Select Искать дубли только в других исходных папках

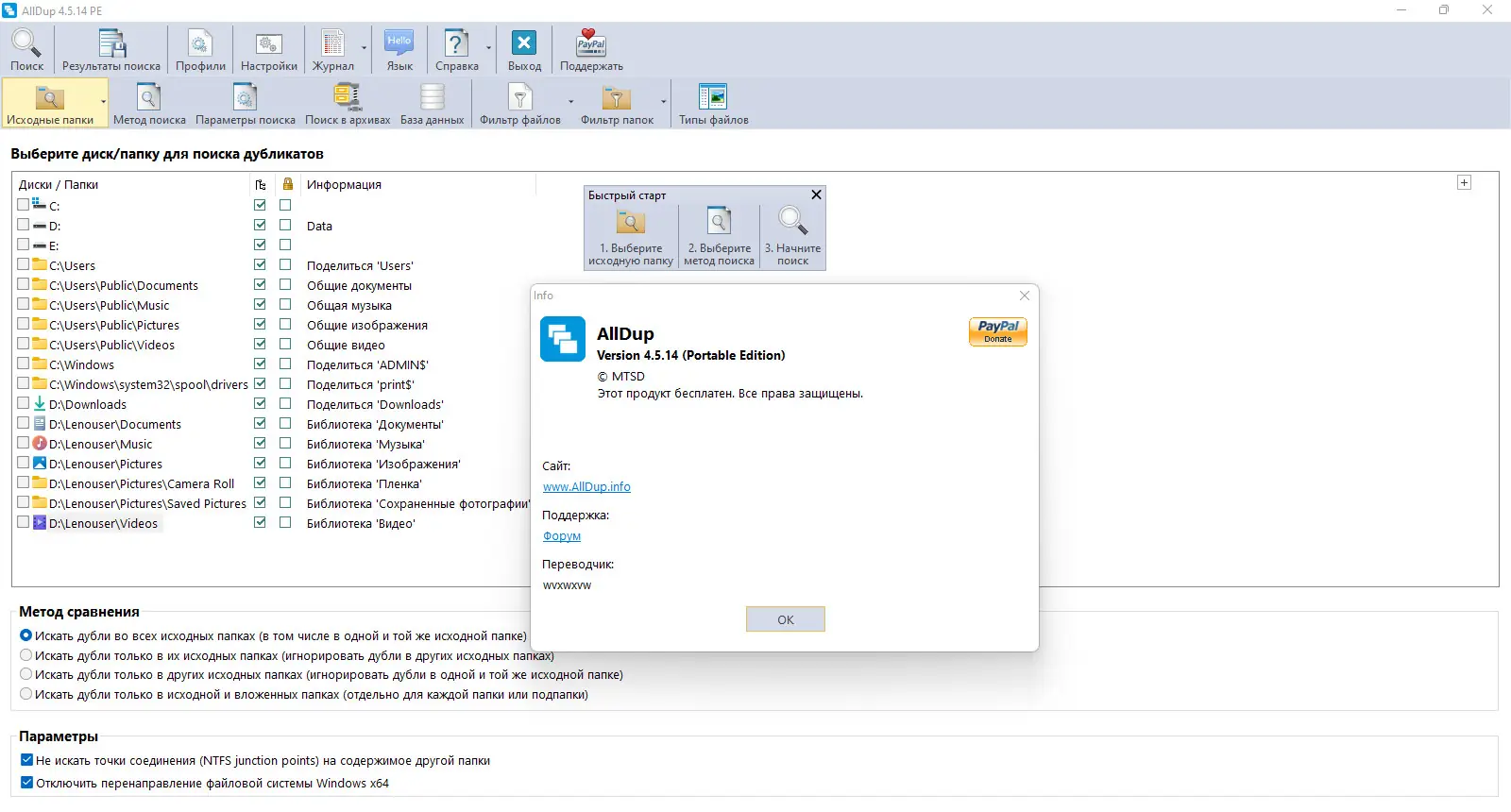(26, 674)
